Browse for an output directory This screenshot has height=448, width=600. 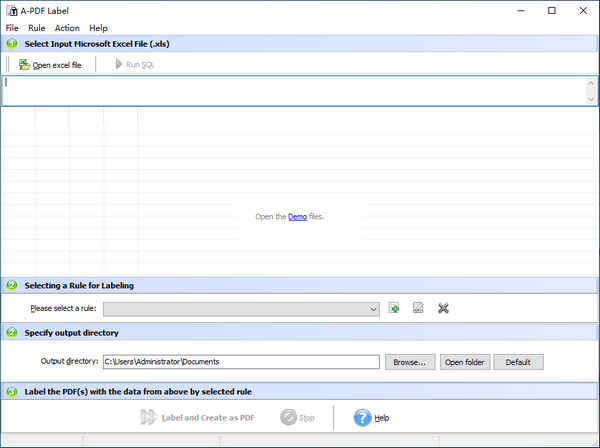click(410, 362)
